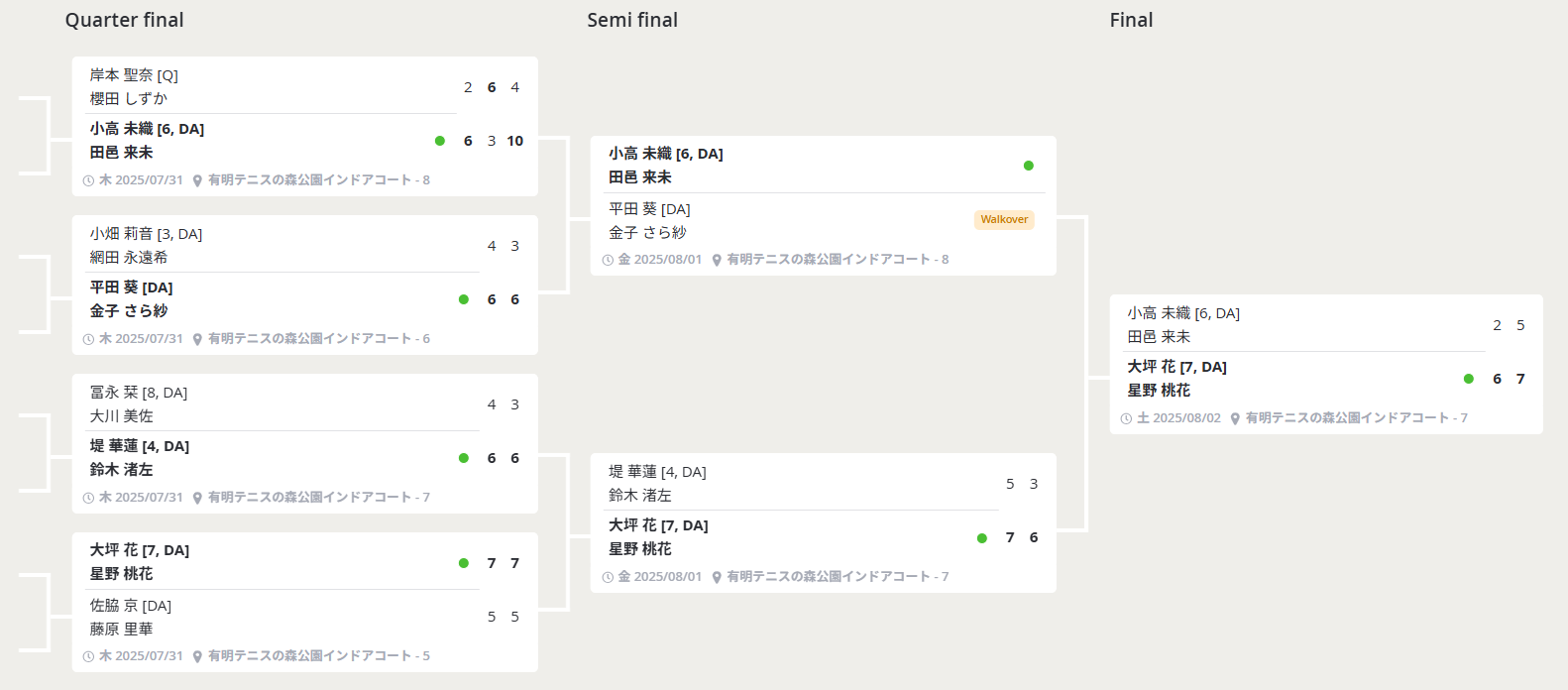Screen dimensions: 1568x690
Task: Click 小畑 莉音 [3, DA] player name
Action: click(x=146, y=234)
